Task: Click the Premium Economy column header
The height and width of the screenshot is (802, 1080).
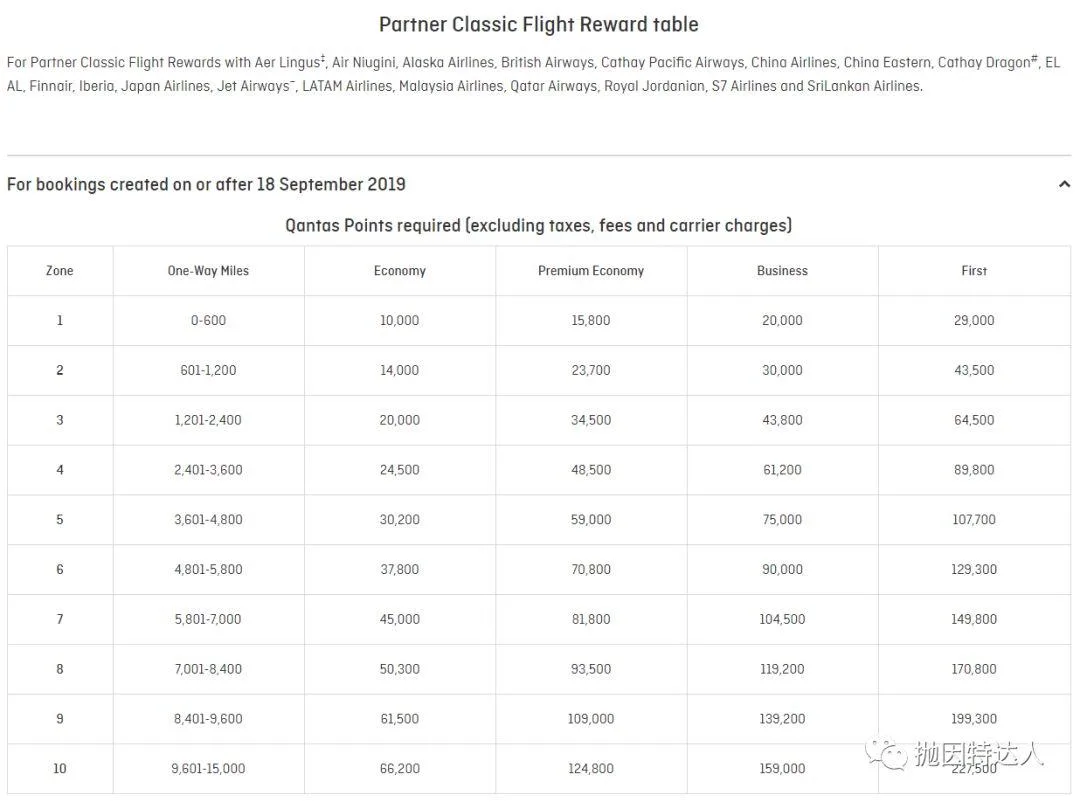Action: click(590, 270)
